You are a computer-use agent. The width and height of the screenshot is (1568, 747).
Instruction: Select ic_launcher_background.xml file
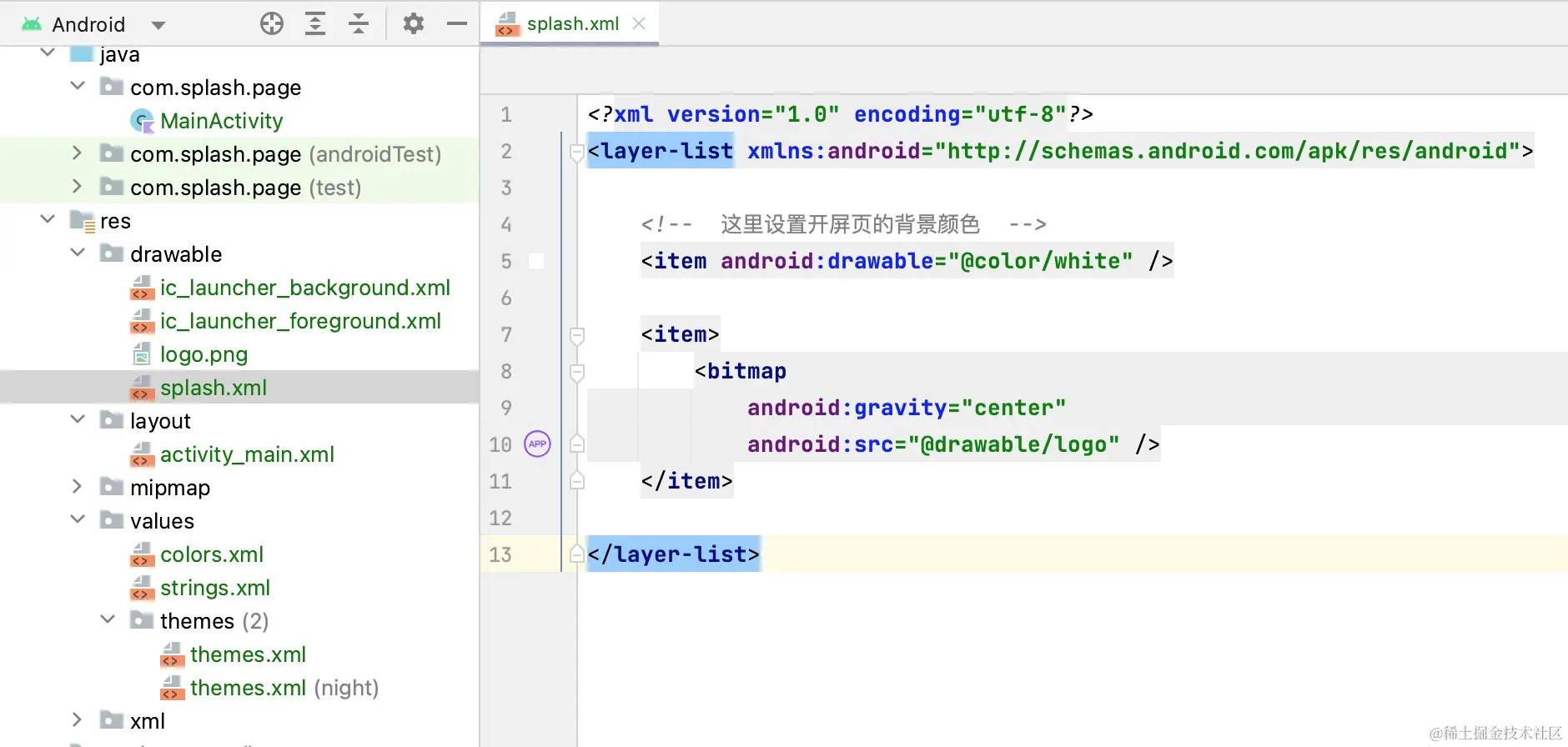point(305,288)
